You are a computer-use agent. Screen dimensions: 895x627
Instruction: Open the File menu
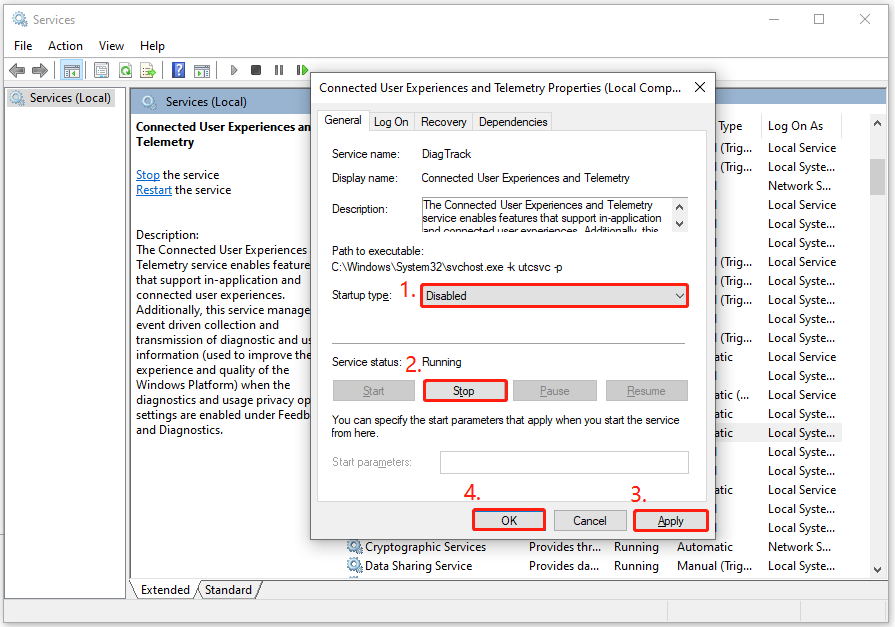[23, 46]
